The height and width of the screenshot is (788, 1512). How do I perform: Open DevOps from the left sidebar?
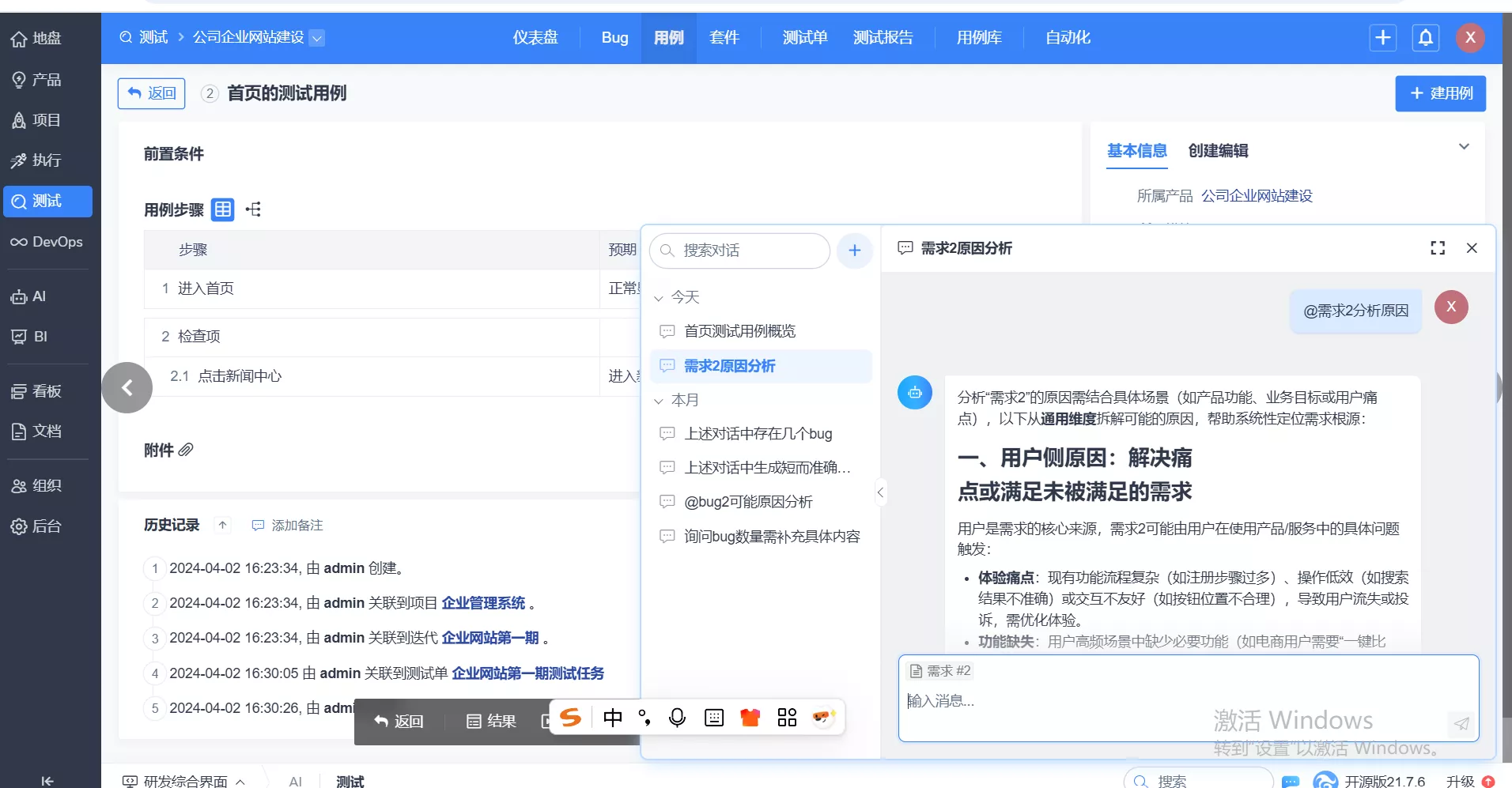pyautogui.click(x=47, y=242)
